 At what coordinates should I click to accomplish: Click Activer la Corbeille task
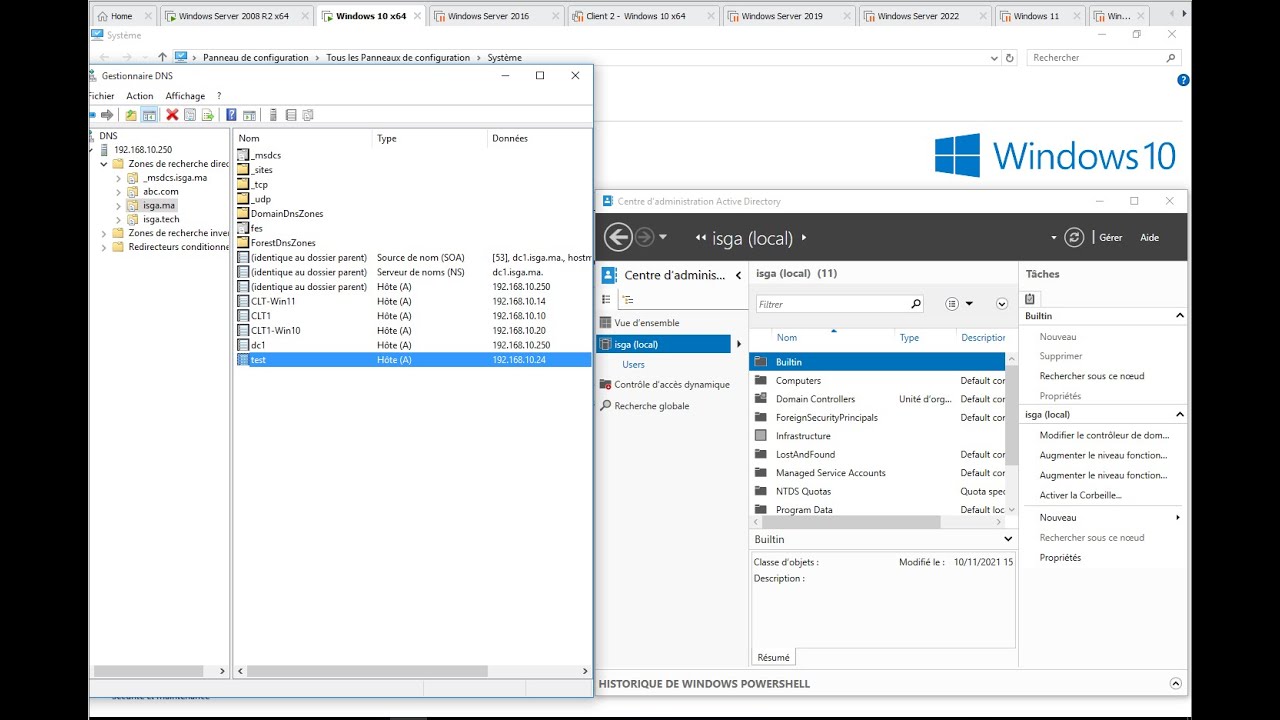tap(1080, 495)
